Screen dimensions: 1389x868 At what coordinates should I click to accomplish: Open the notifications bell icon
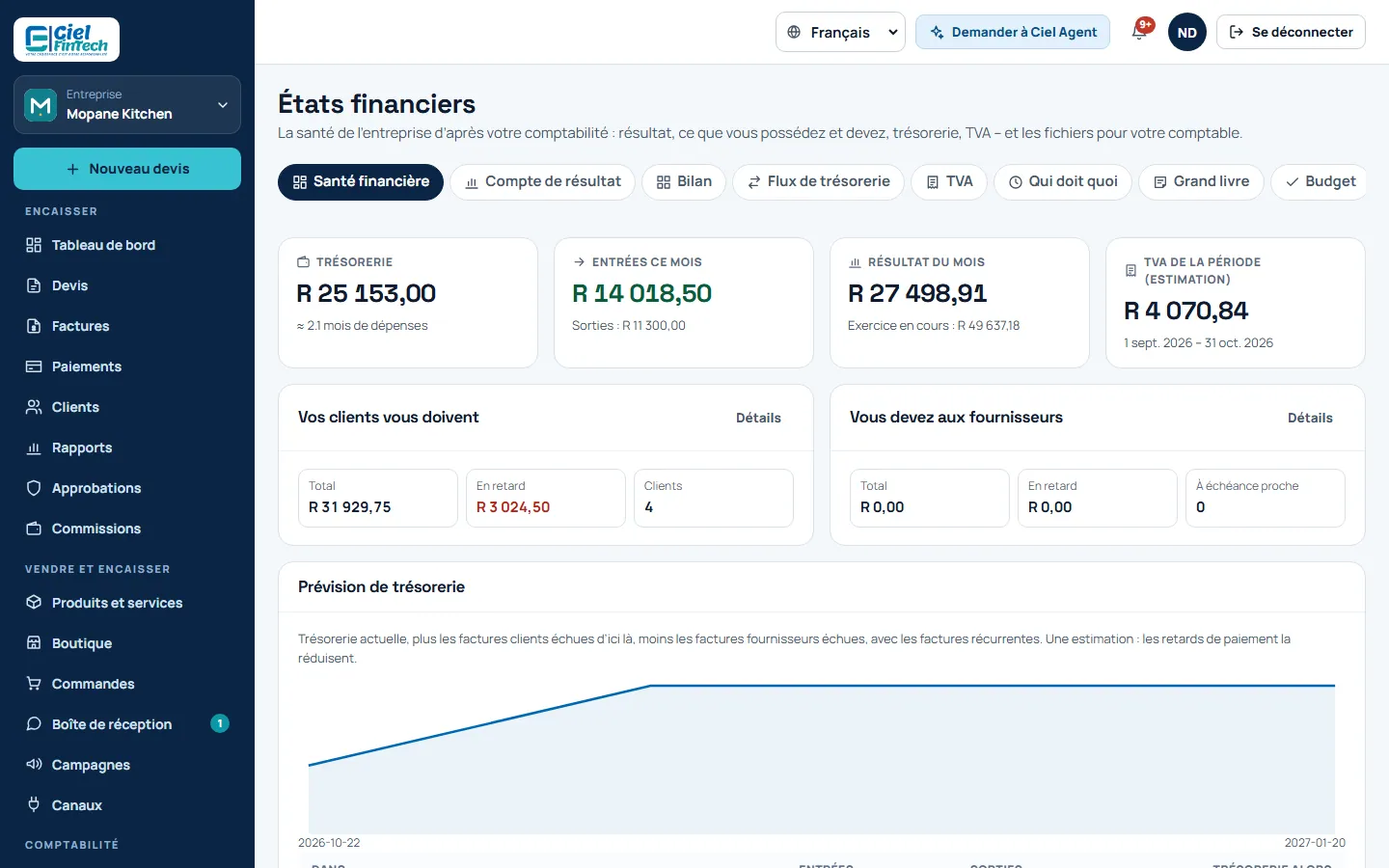[1139, 32]
